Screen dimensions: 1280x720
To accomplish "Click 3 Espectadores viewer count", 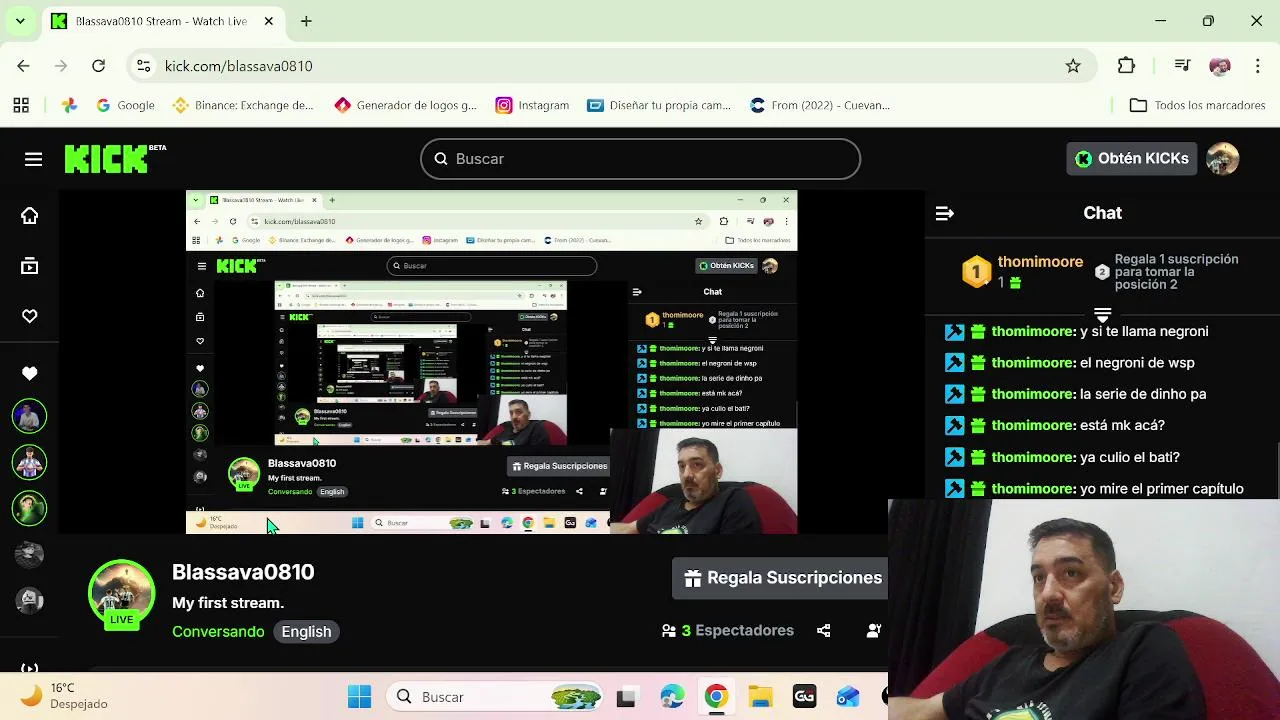I will (728, 631).
